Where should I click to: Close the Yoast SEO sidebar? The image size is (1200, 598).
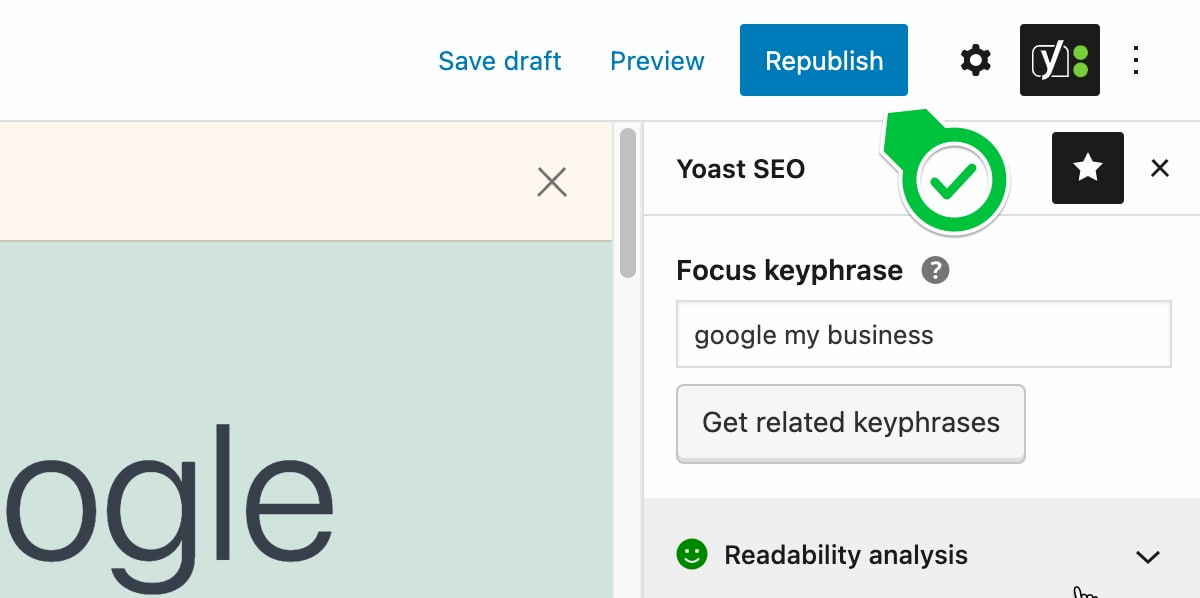[x=1160, y=168]
